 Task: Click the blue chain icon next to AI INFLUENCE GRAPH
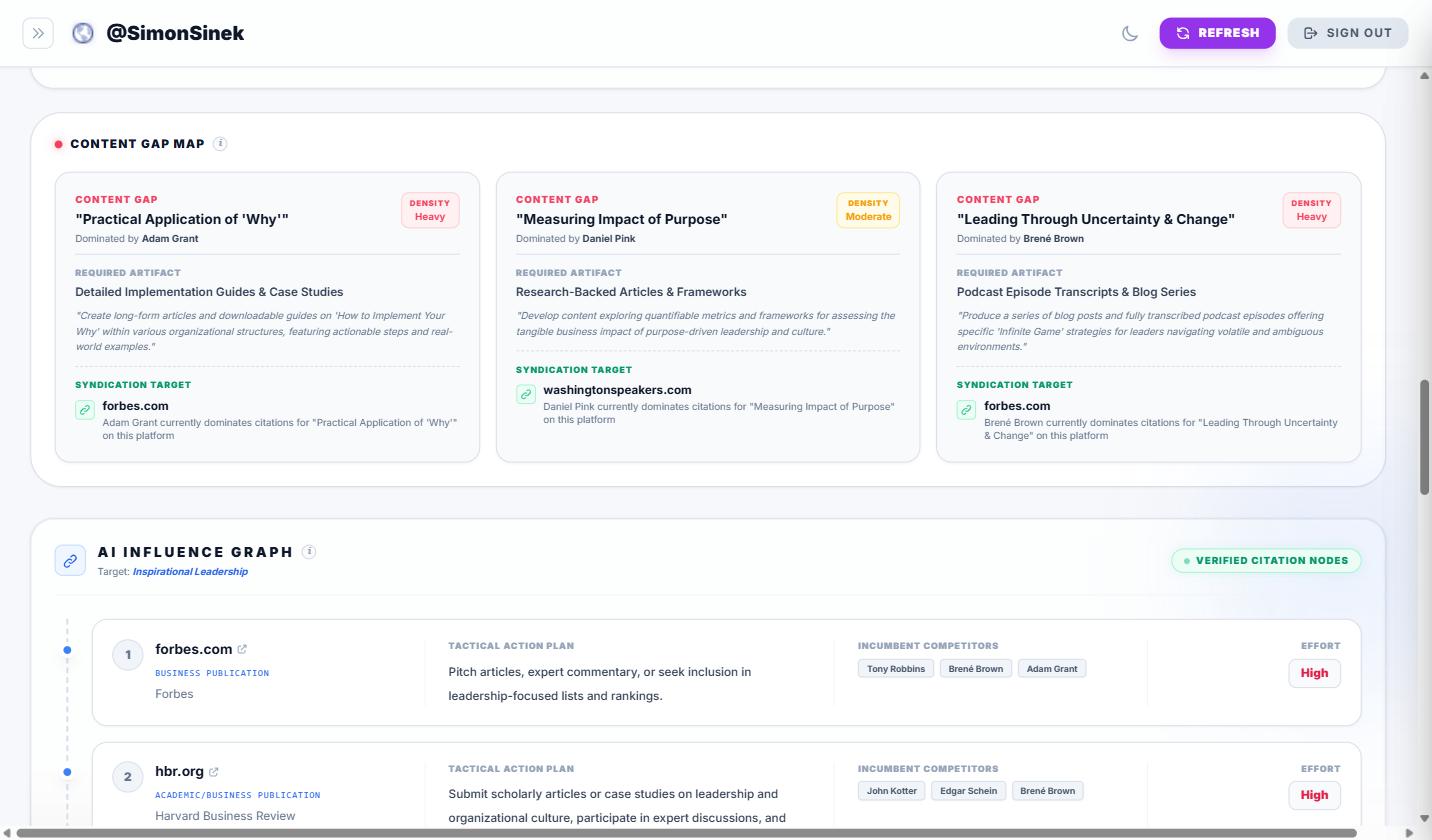point(69,559)
